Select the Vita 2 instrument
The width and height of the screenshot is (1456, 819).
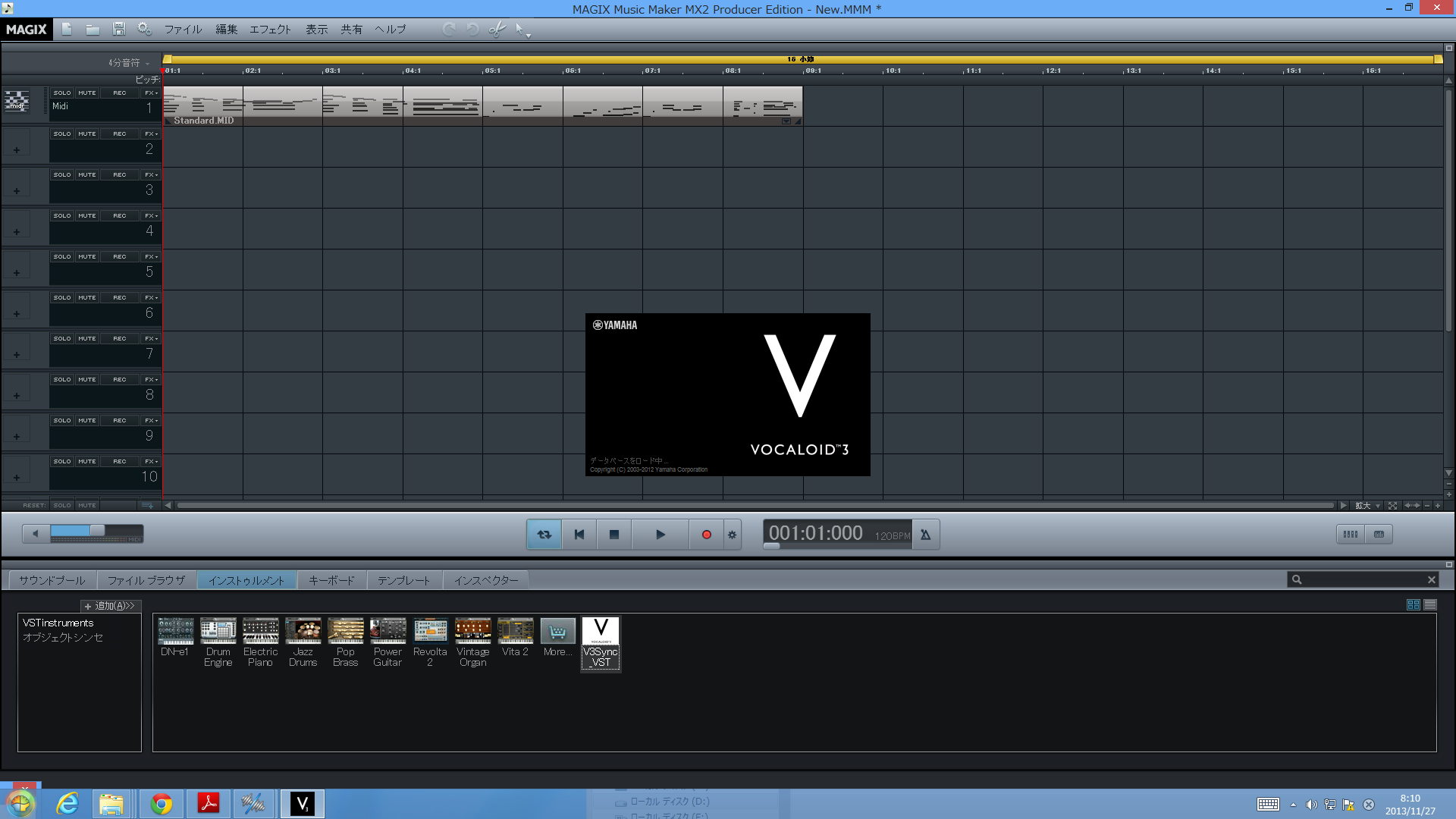click(x=515, y=637)
